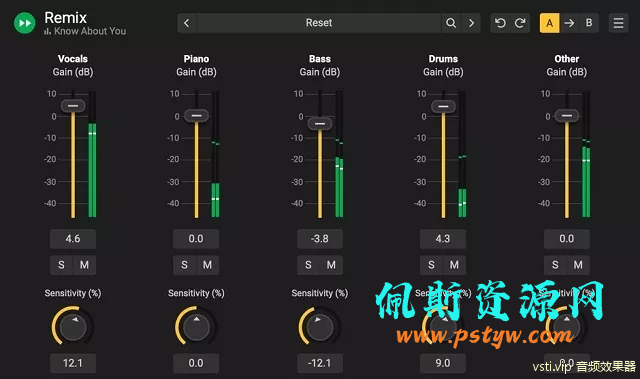Click the Piano gain fader handle
Viewport: 640px width, 379px height.
(196, 116)
